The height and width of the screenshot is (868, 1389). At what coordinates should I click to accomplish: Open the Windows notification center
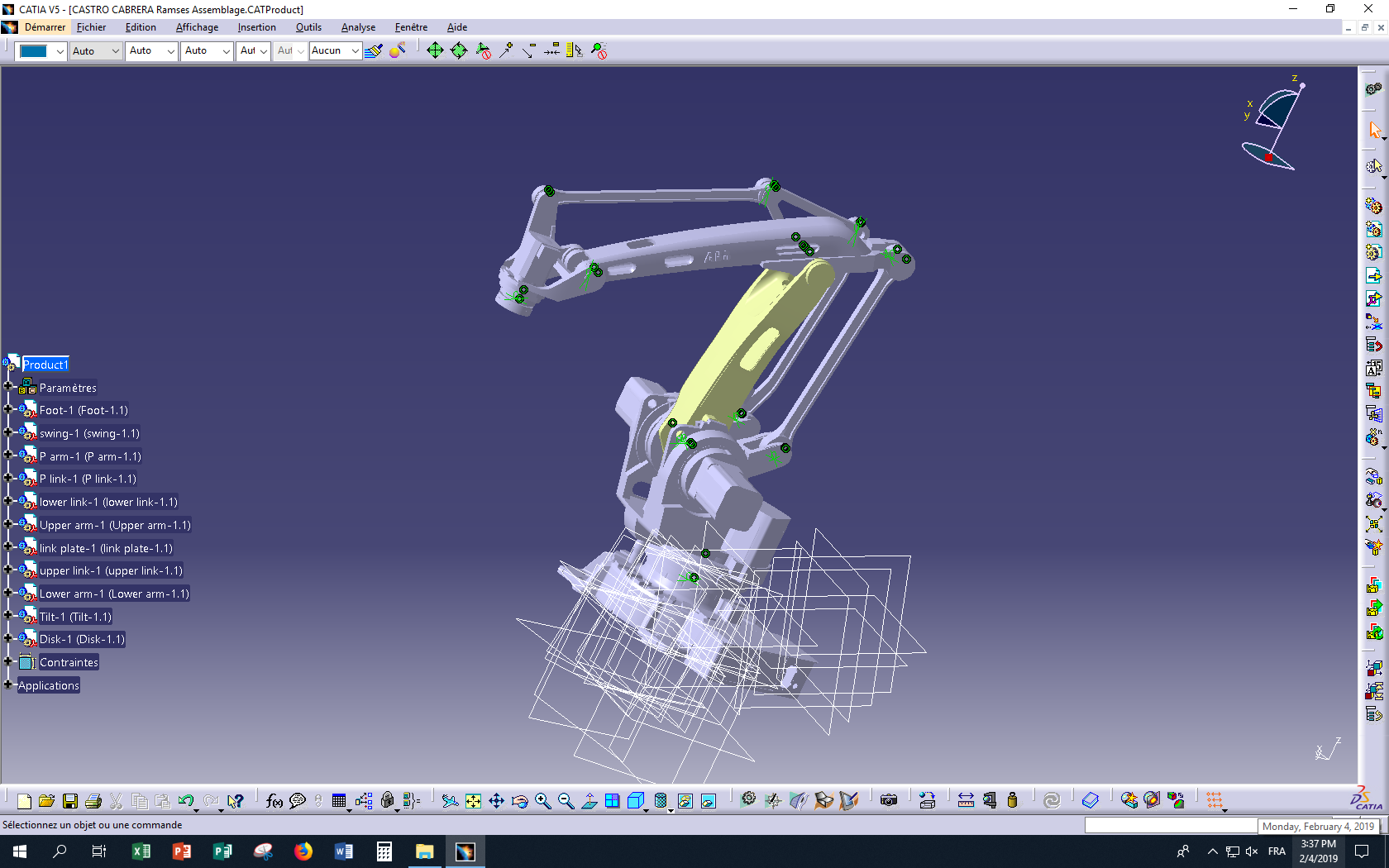(1362, 851)
